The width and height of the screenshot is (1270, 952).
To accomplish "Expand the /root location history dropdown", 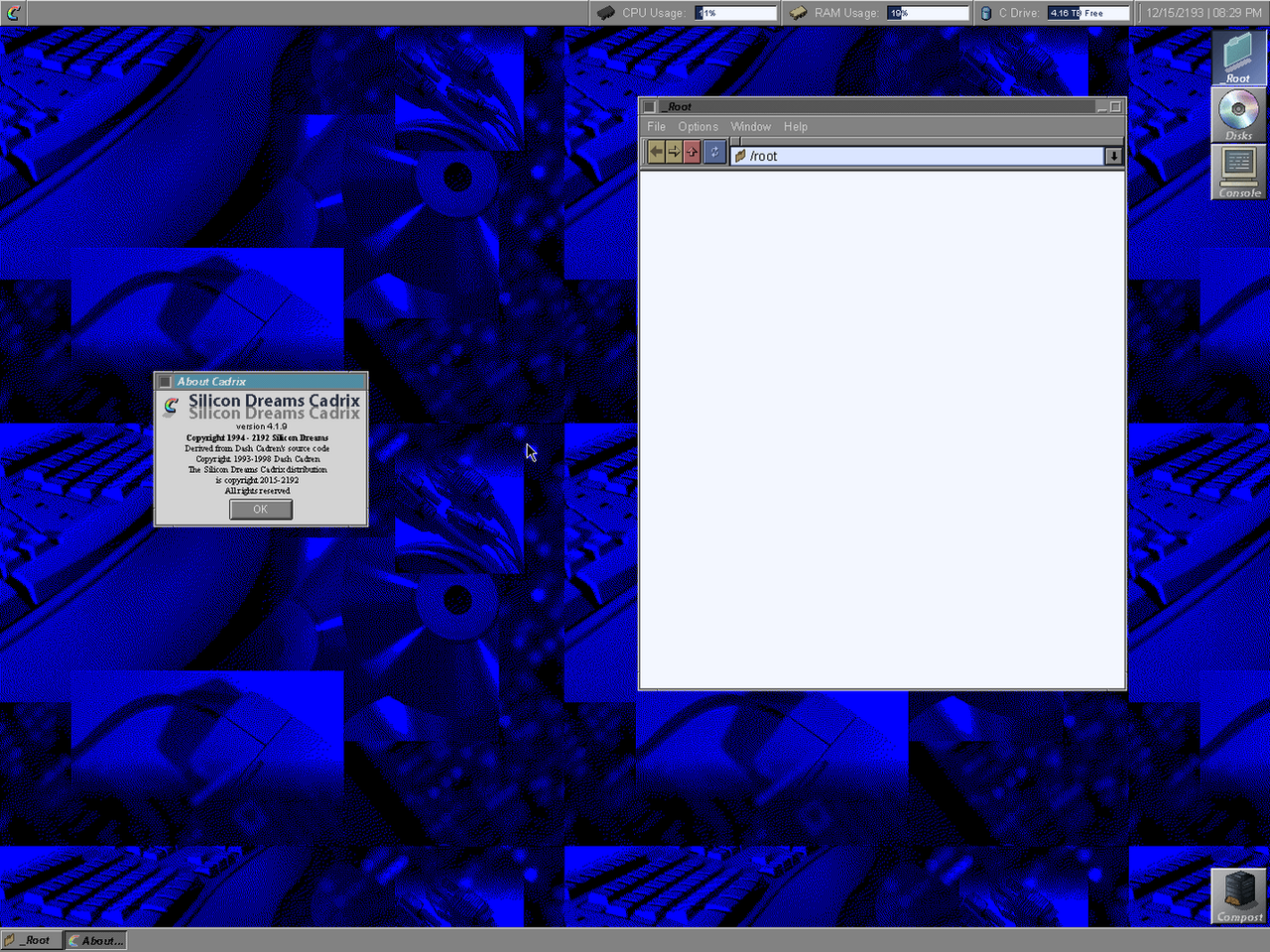I will click(x=1114, y=156).
